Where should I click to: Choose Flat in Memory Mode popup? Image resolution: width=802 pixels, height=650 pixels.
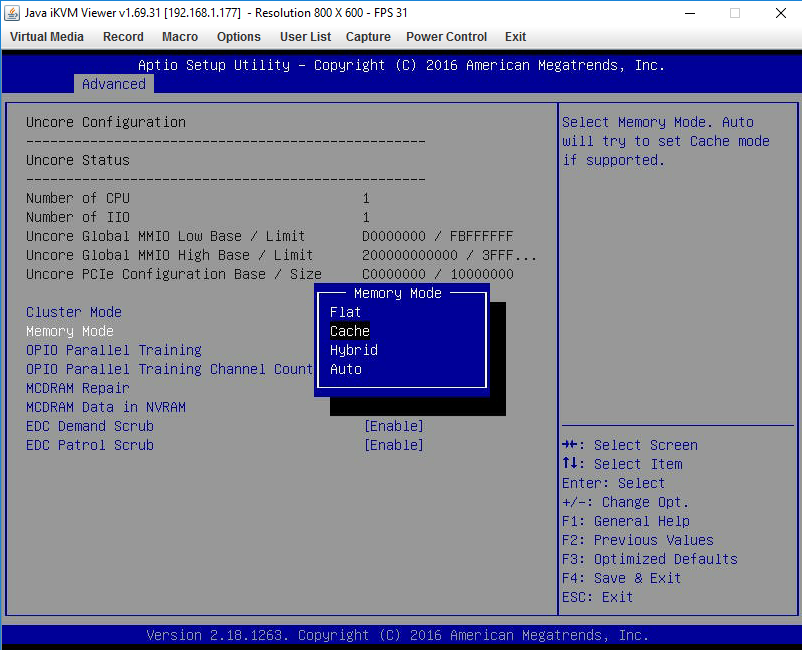(345, 312)
